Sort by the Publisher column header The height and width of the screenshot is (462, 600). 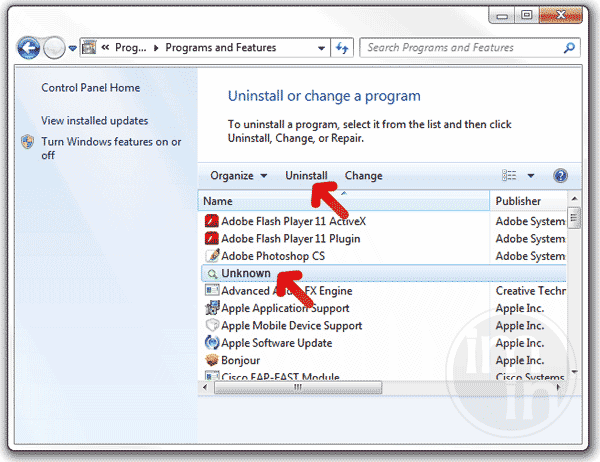point(528,201)
